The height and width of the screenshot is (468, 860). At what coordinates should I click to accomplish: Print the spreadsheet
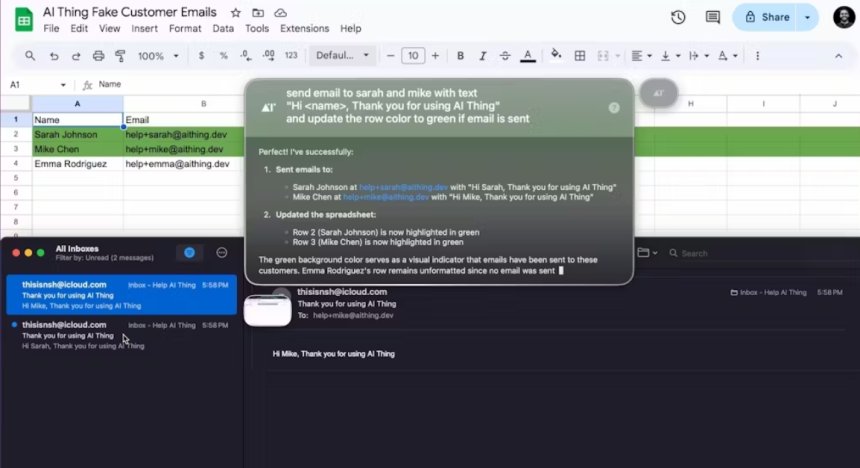[x=98, y=55]
